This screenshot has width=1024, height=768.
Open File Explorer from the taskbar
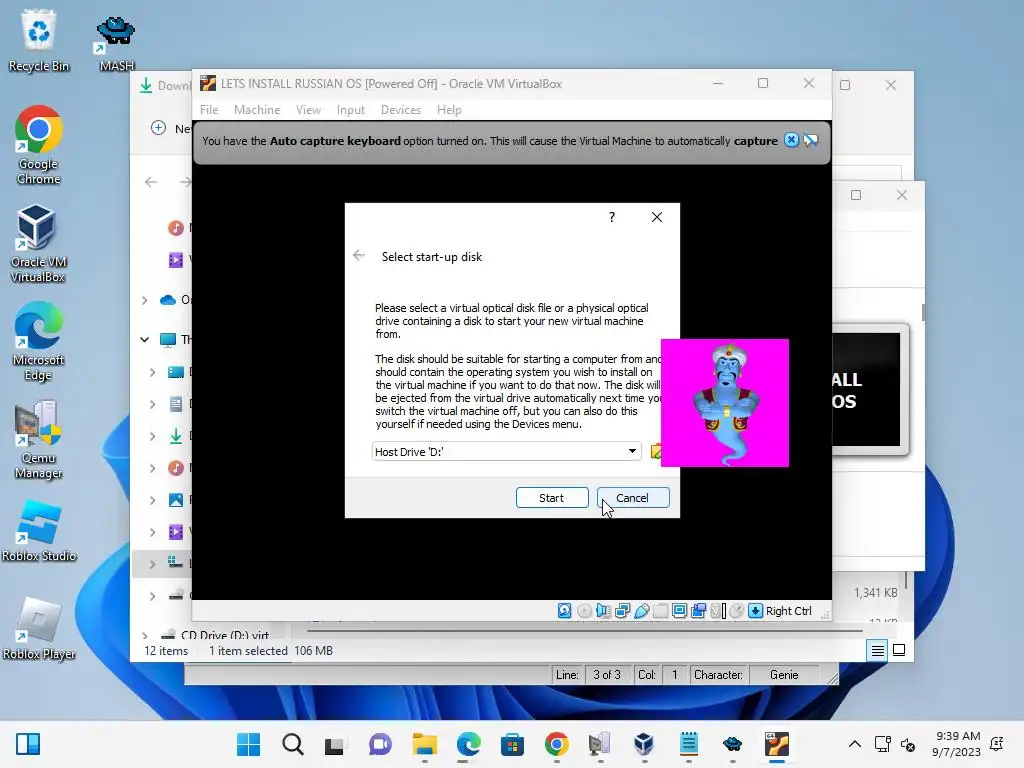click(424, 744)
